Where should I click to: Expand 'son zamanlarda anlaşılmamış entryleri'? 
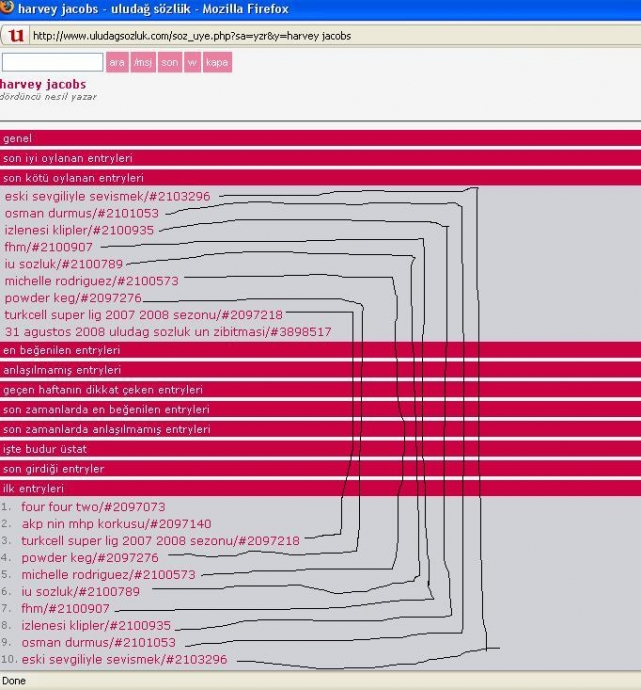320,429
